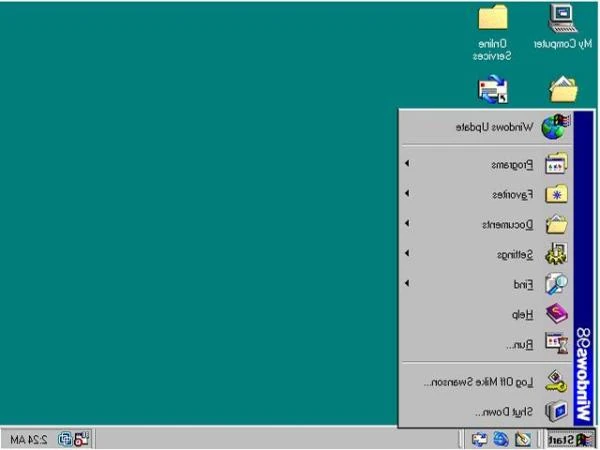Expand the Settings submenu arrow

point(407,253)
